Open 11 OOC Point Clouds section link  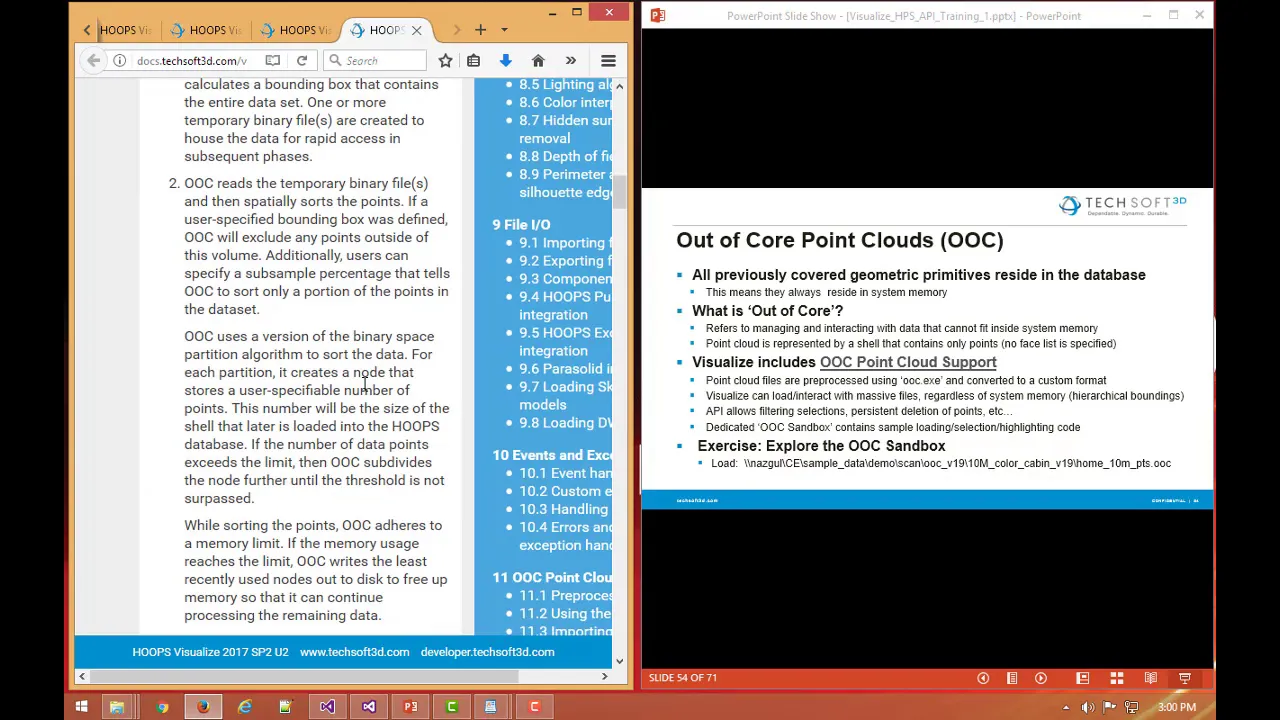[x=552, y=578]
